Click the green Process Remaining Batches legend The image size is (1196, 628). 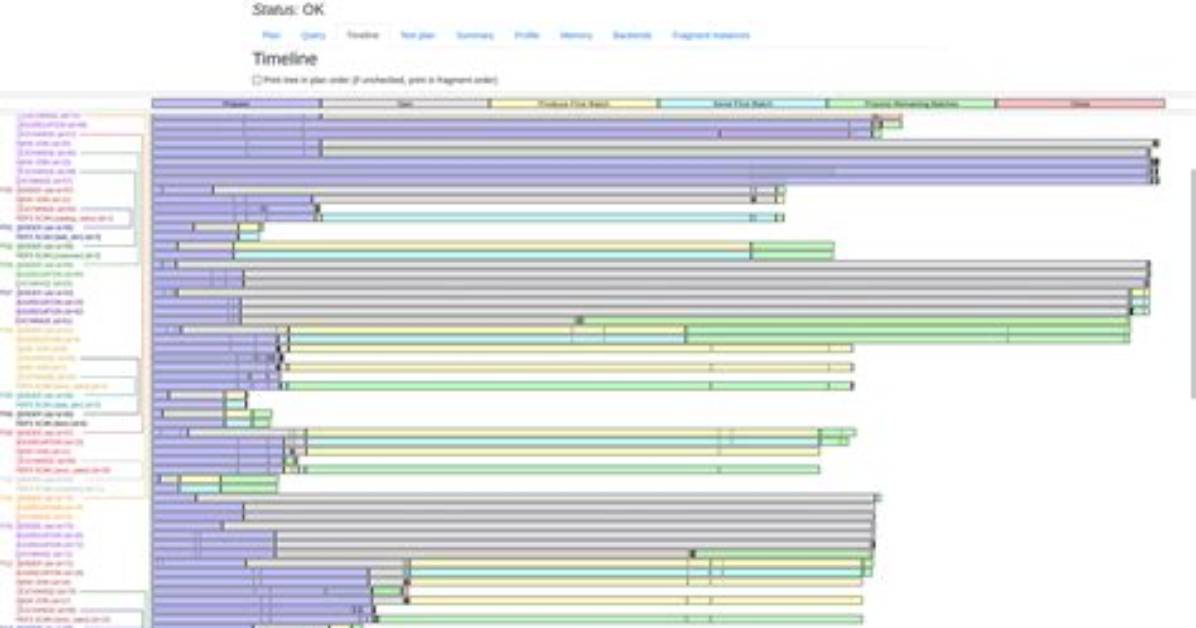click(x=911, y=104)
